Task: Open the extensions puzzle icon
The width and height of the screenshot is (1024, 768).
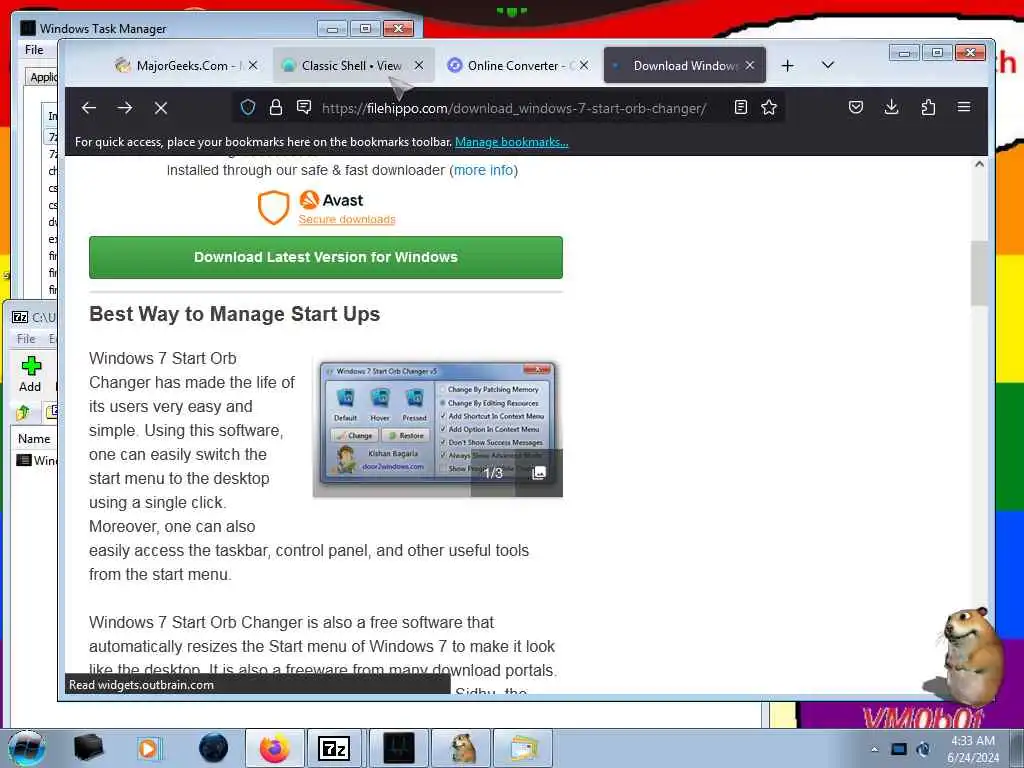Action: (928, 107)
